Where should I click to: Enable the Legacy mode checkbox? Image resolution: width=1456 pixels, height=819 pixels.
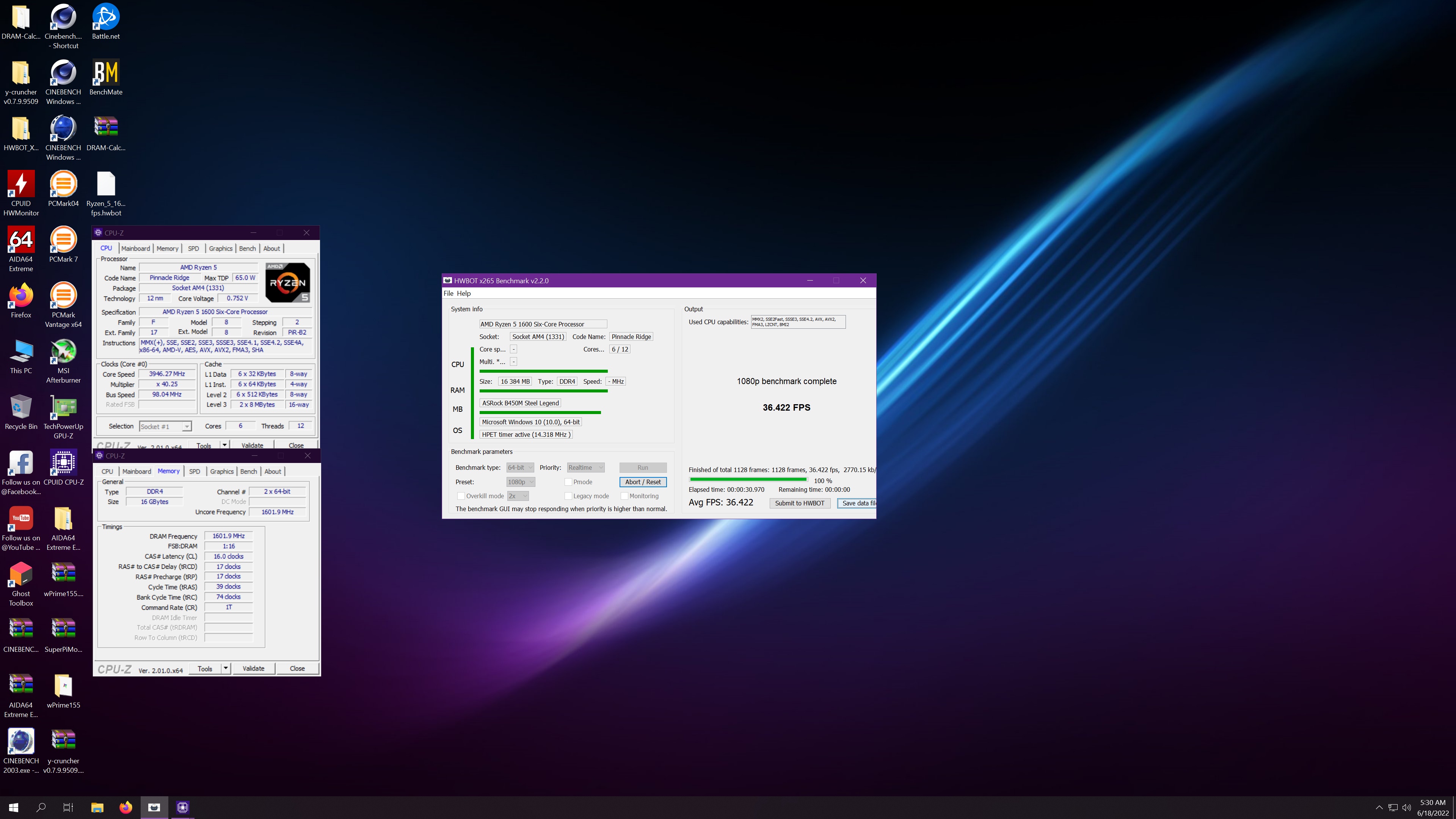click(x=568, y=496)
